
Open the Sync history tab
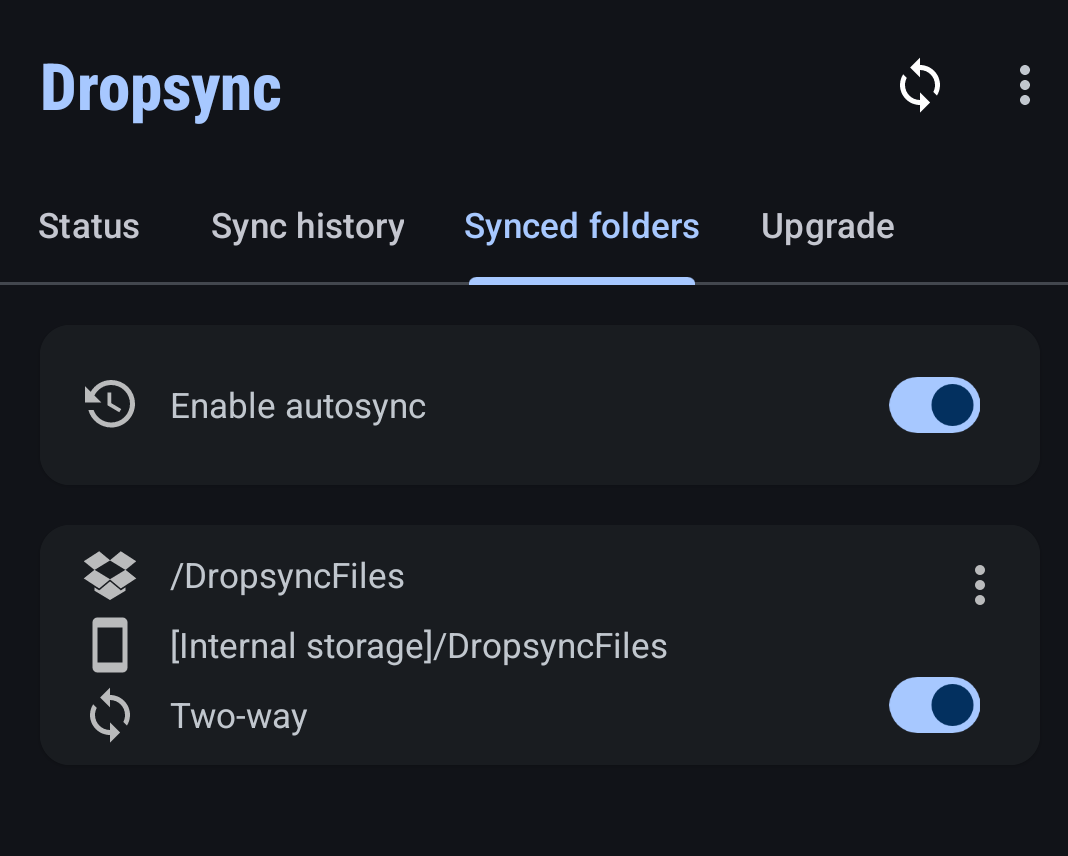307,227
